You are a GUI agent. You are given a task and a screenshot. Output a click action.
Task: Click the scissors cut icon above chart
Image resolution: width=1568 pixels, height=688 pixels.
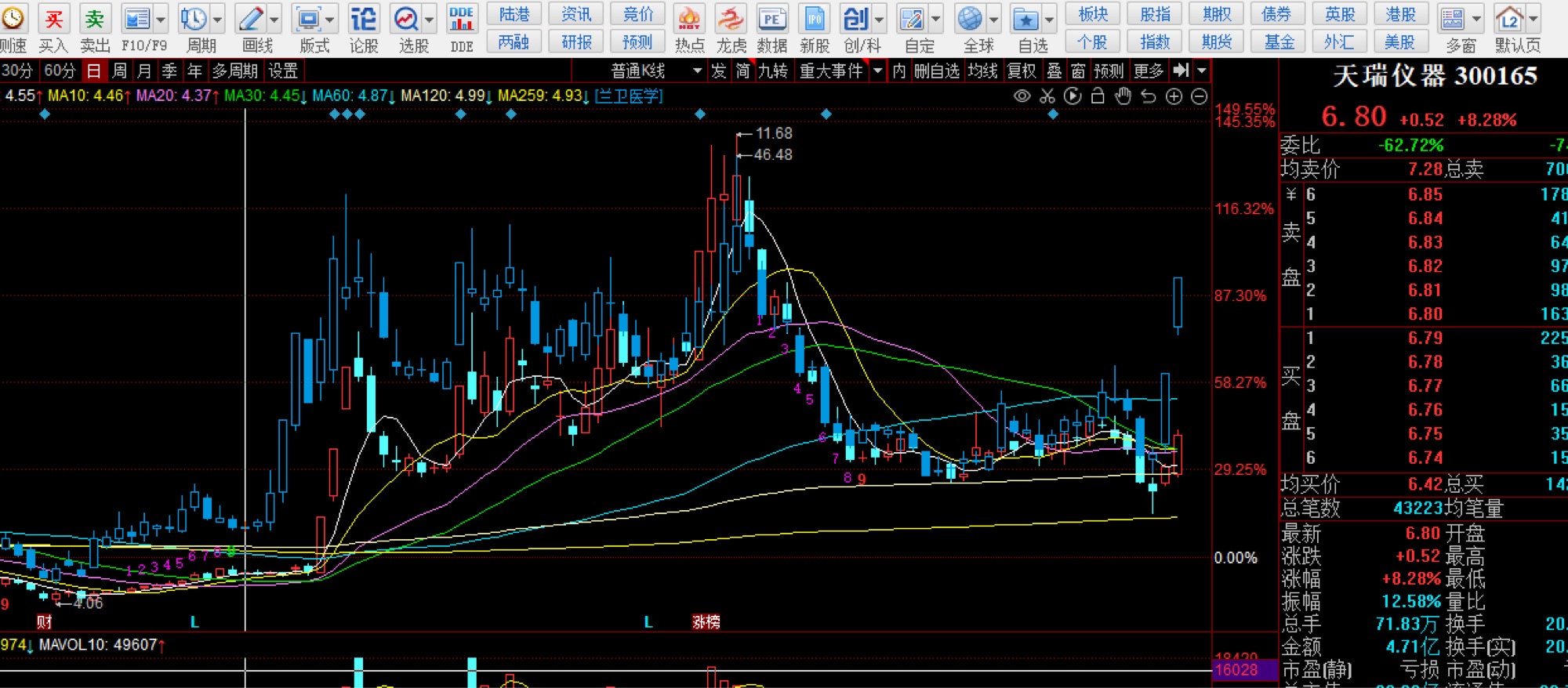pyautogui.click(x=1047, y=96)
